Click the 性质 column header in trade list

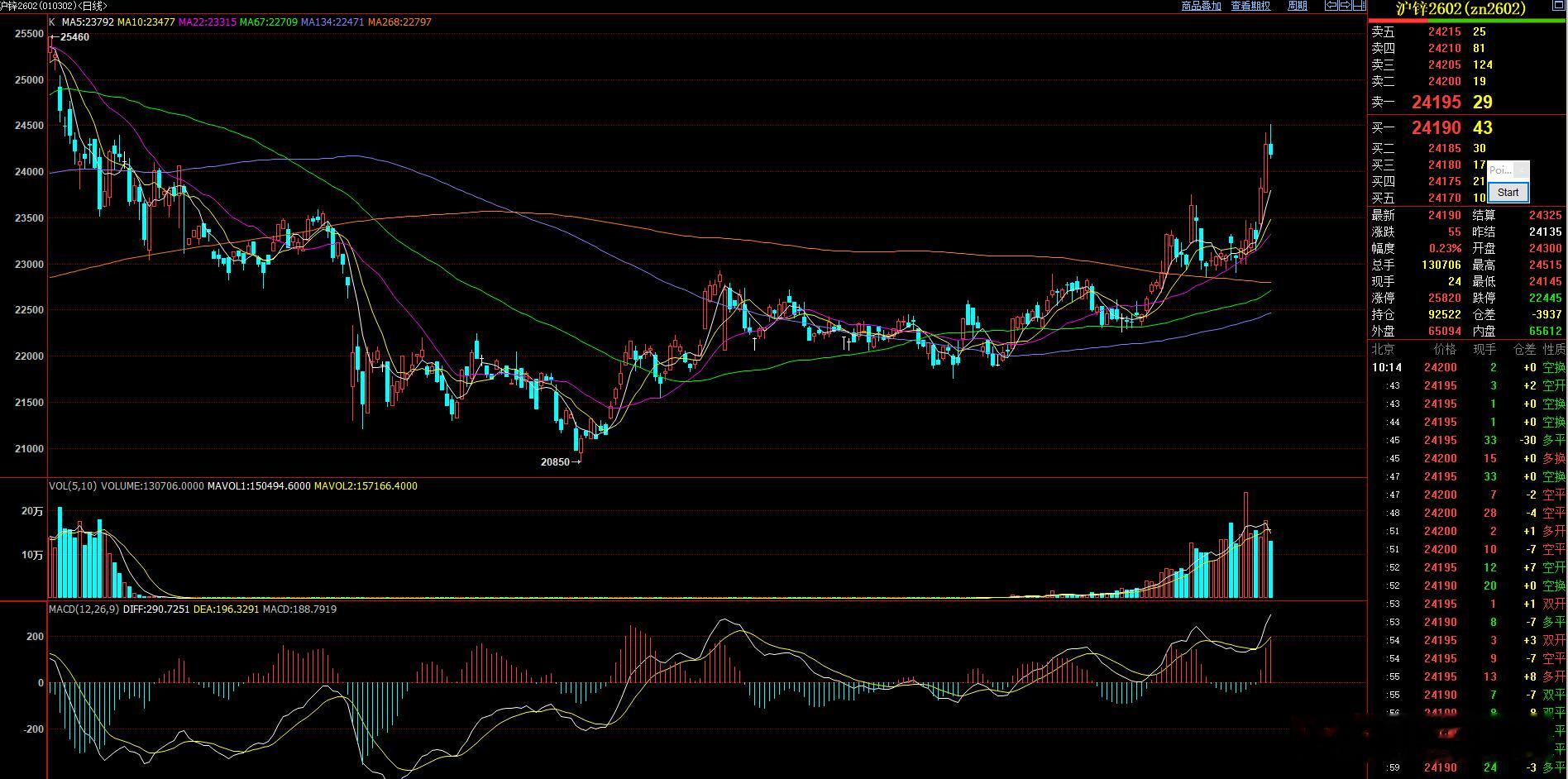(1554, 350)
